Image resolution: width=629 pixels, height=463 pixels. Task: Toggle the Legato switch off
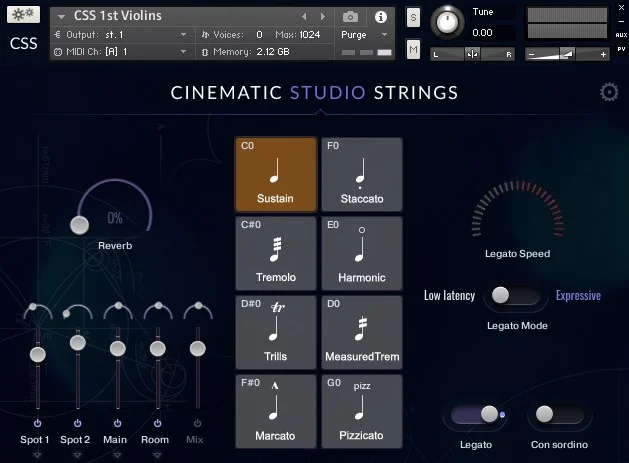(476, 414)
